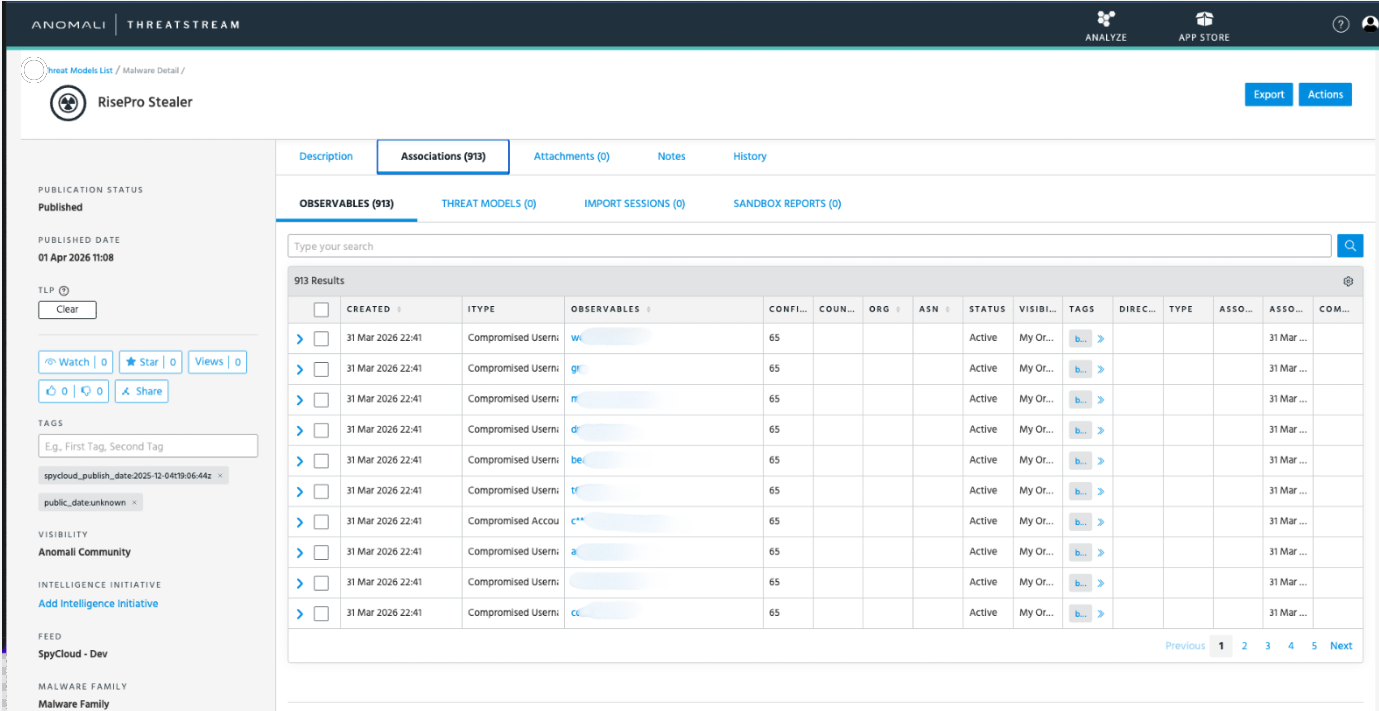Check the box for the 'gr' observable row
The image size is (1379, 711).
tap(321, 369)
